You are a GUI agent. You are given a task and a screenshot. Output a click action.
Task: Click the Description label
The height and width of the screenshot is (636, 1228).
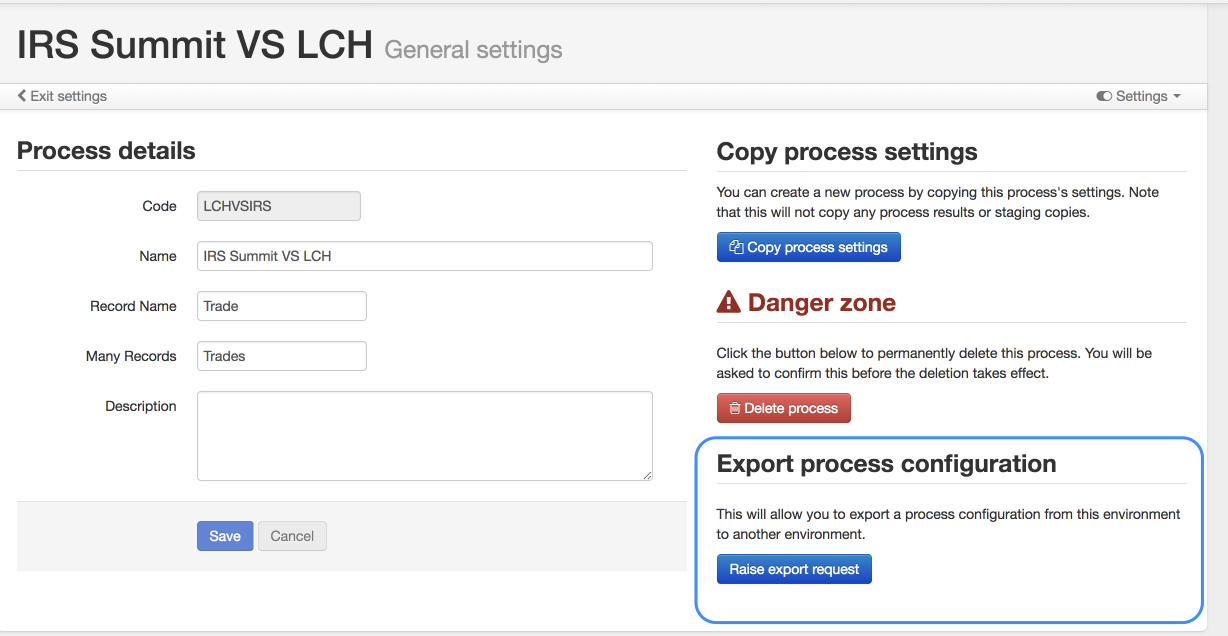[141, 406]
